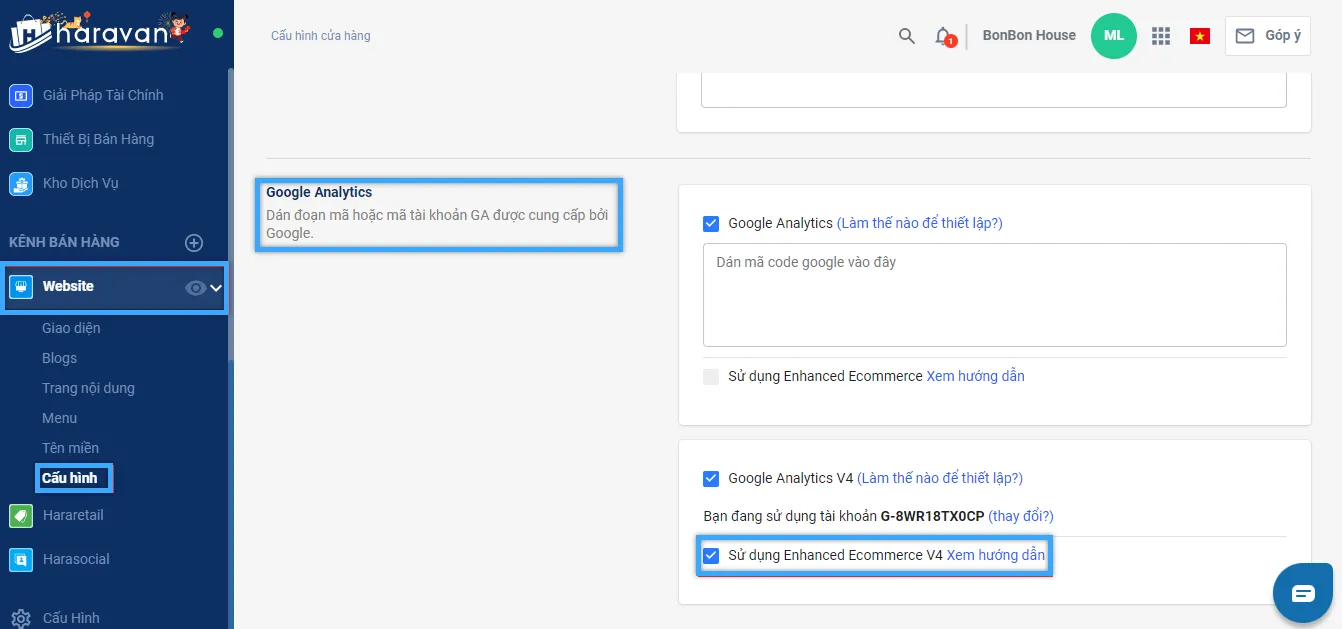Open bottom Cấu Hình settings
Viewport: 1342px width, 629px height.
point(71,618)
